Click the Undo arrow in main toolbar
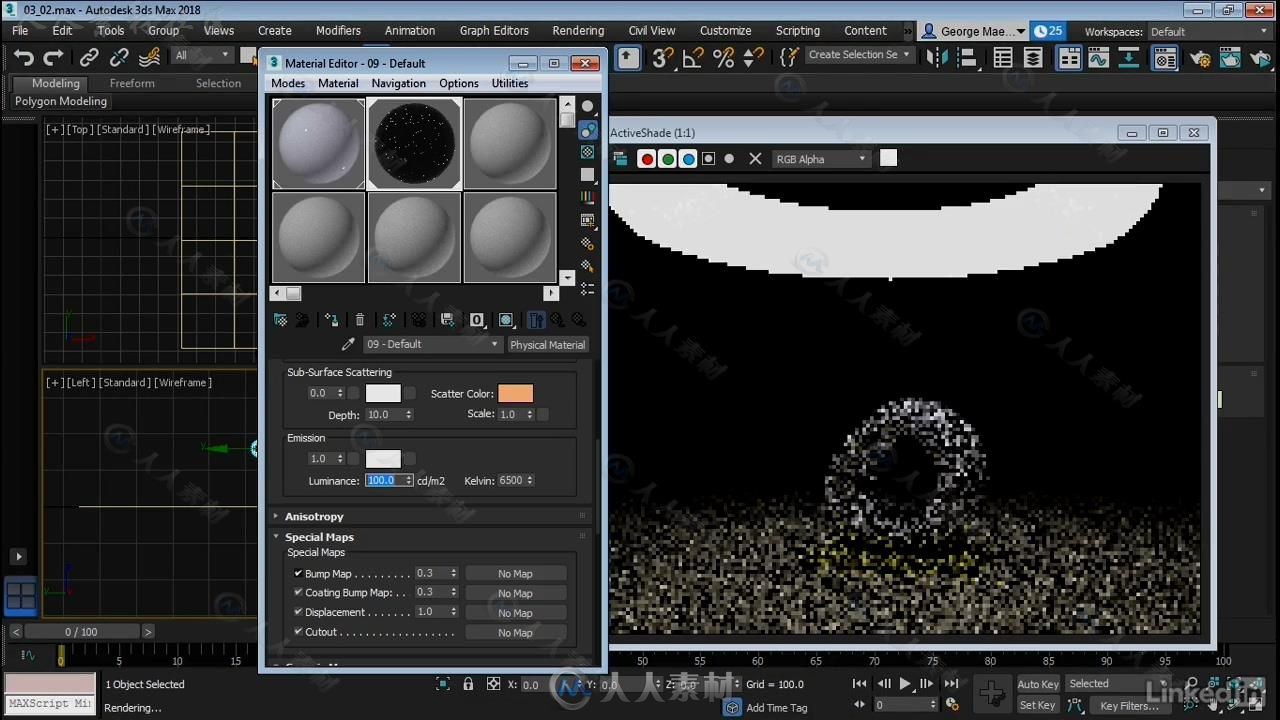The width and height of the screenshot is (1280, 720). 24,57
